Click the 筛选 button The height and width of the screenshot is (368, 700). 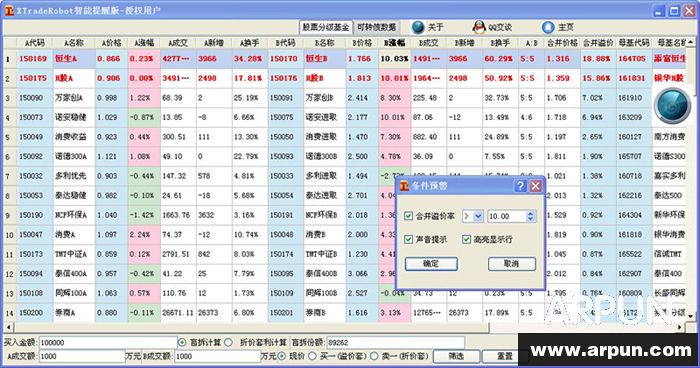coord(456,356)
